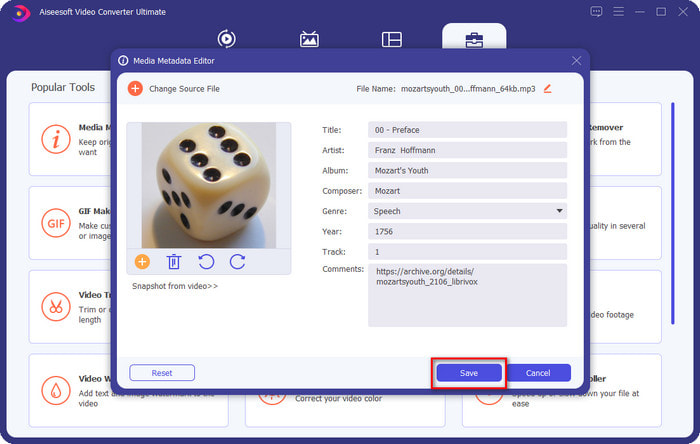Click the Save button

tap(469, 373)
